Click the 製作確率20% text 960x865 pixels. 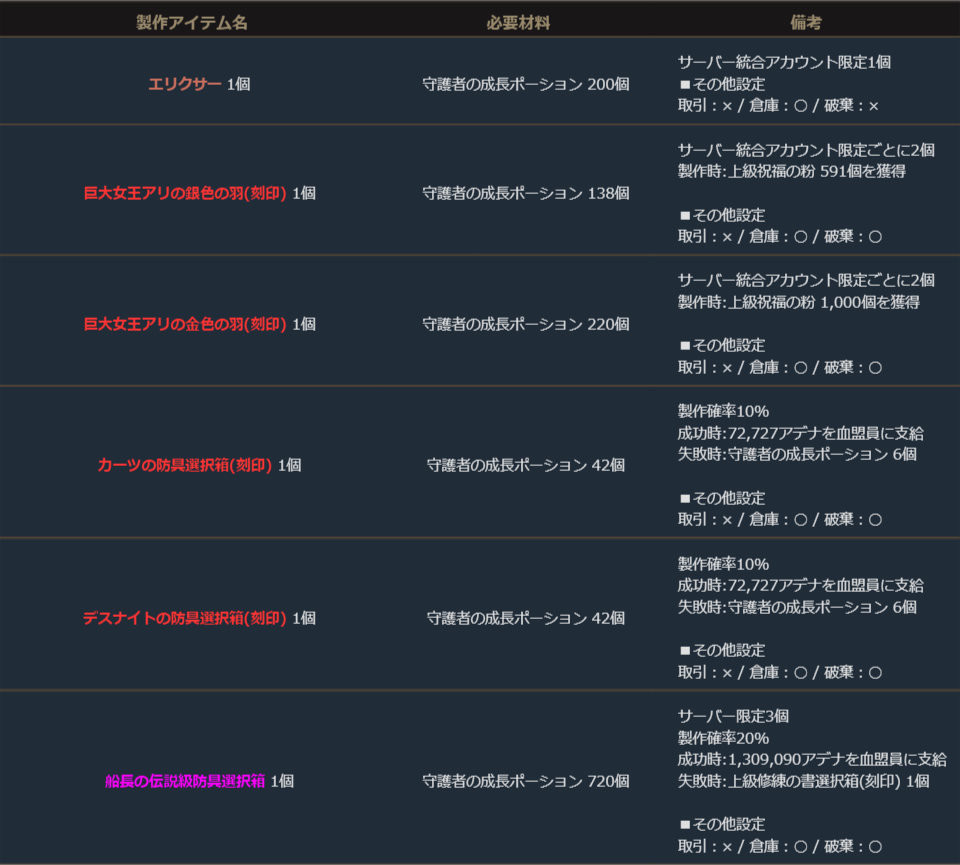pos(723,738)
